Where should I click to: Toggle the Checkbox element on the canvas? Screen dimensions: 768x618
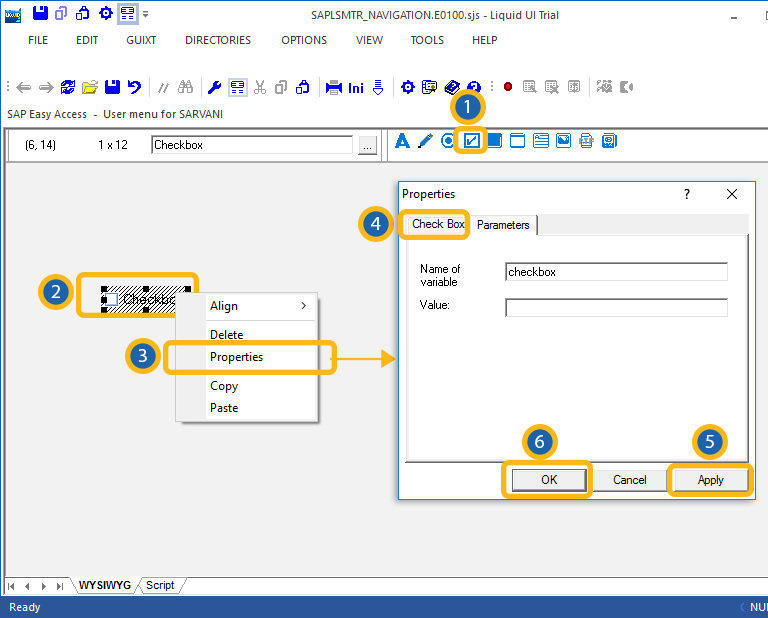(x=112, y=299)
